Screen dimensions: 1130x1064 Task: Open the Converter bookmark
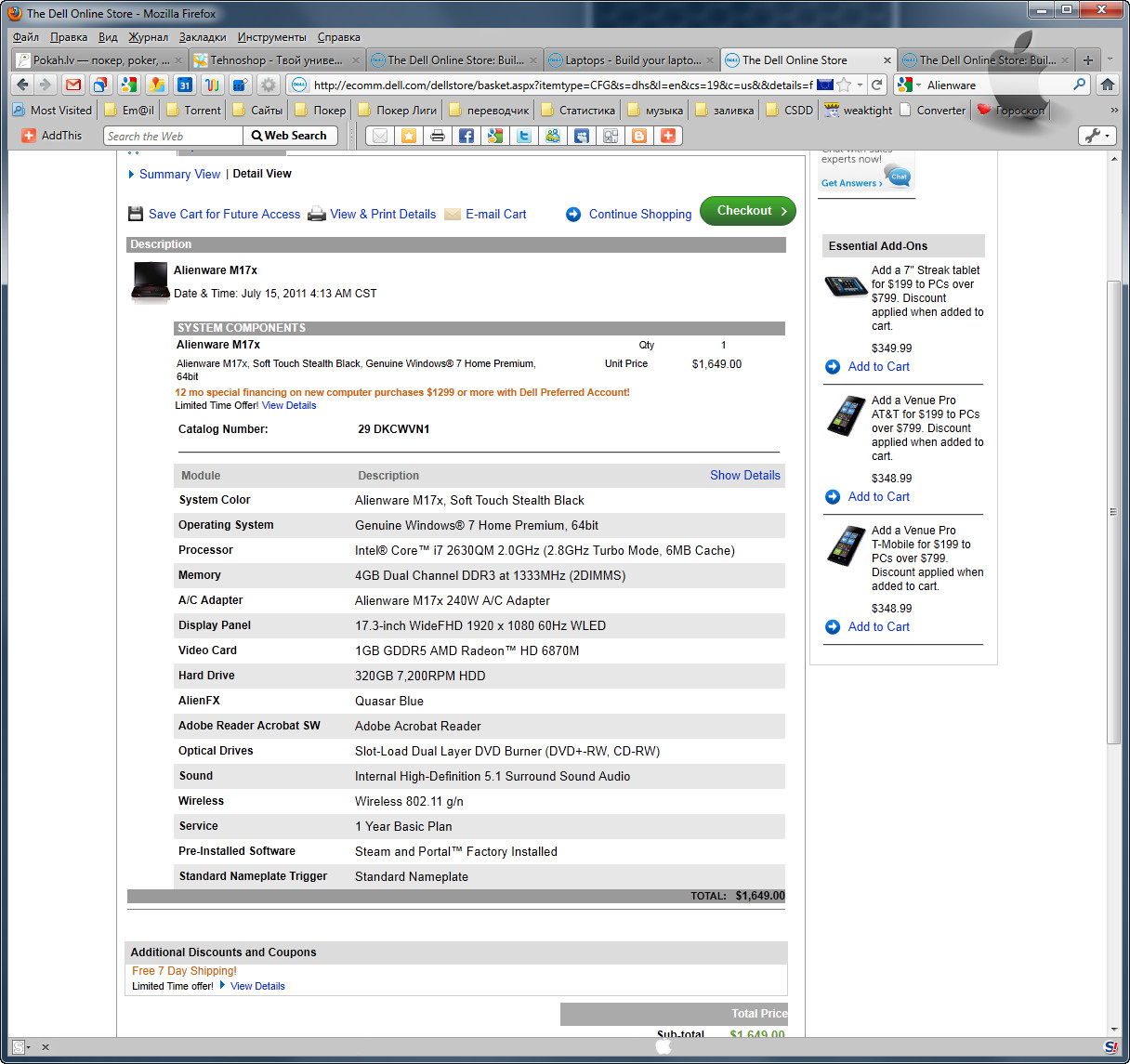(932, 110)
